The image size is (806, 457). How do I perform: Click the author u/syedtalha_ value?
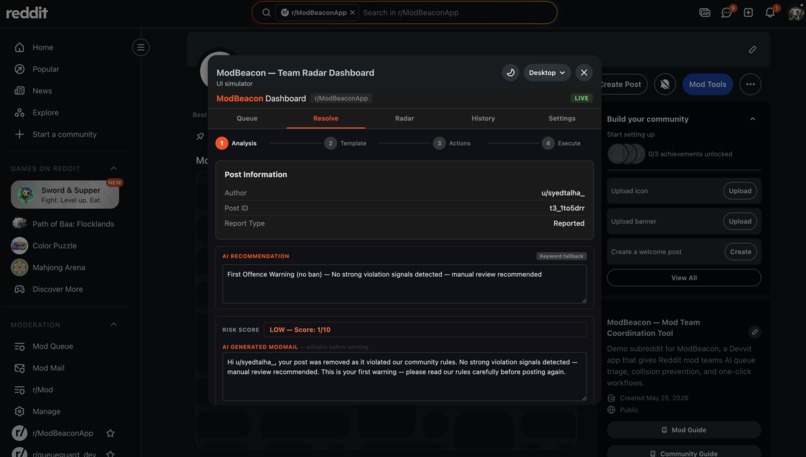[x=562, y=193]
